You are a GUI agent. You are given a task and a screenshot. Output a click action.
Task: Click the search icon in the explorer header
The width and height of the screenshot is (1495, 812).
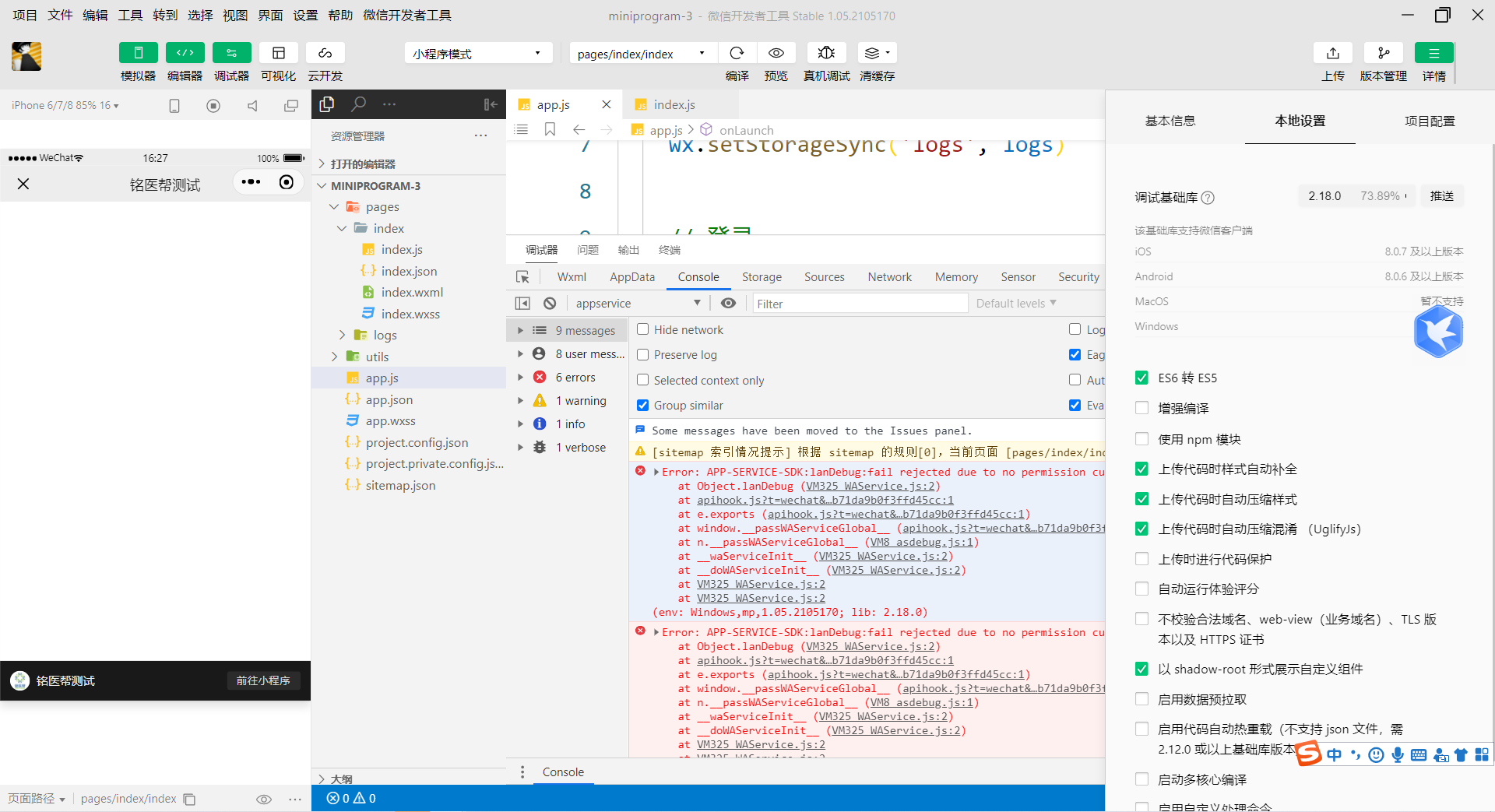coord(358,104)
